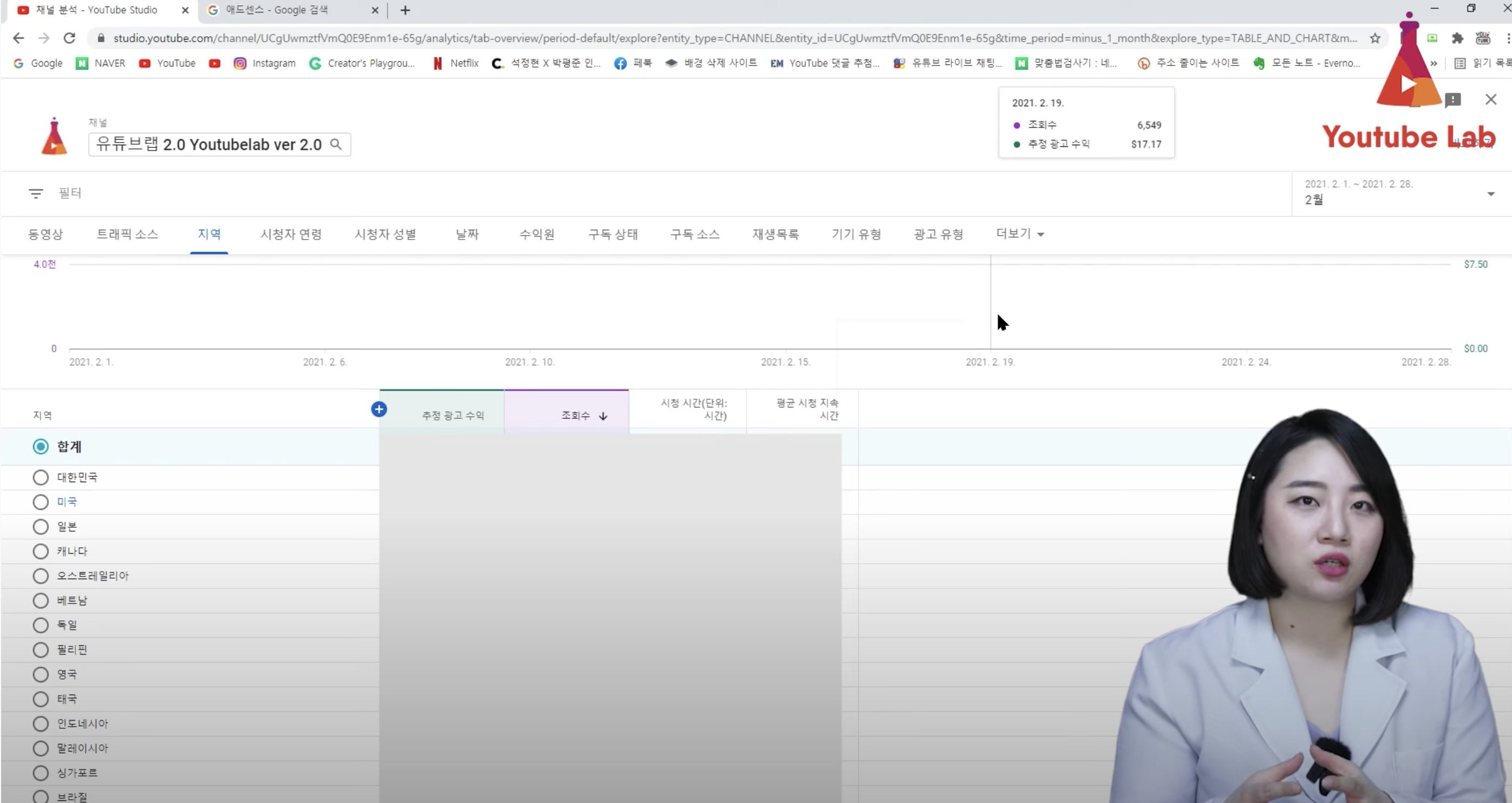Add a metric column with plus button

[379, 410]
